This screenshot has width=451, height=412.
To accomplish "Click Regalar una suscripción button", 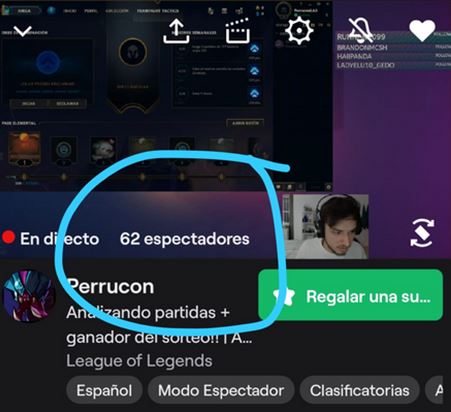I will [x=350, y=295].
